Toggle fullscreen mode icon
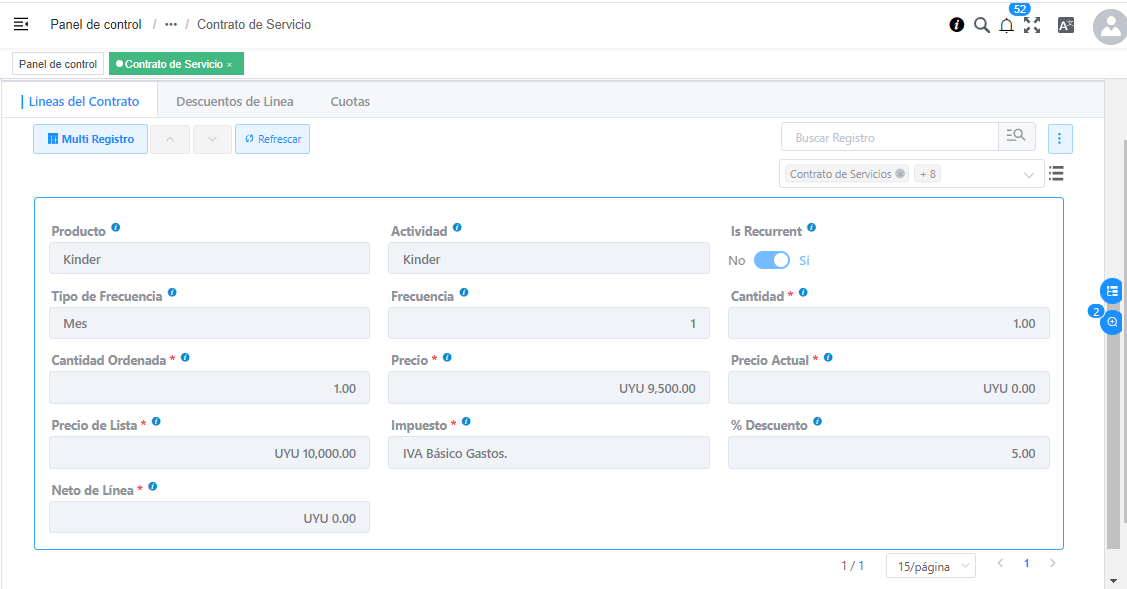The height and width of the screenshot is (589, 1127). [x=1032, y=25]
